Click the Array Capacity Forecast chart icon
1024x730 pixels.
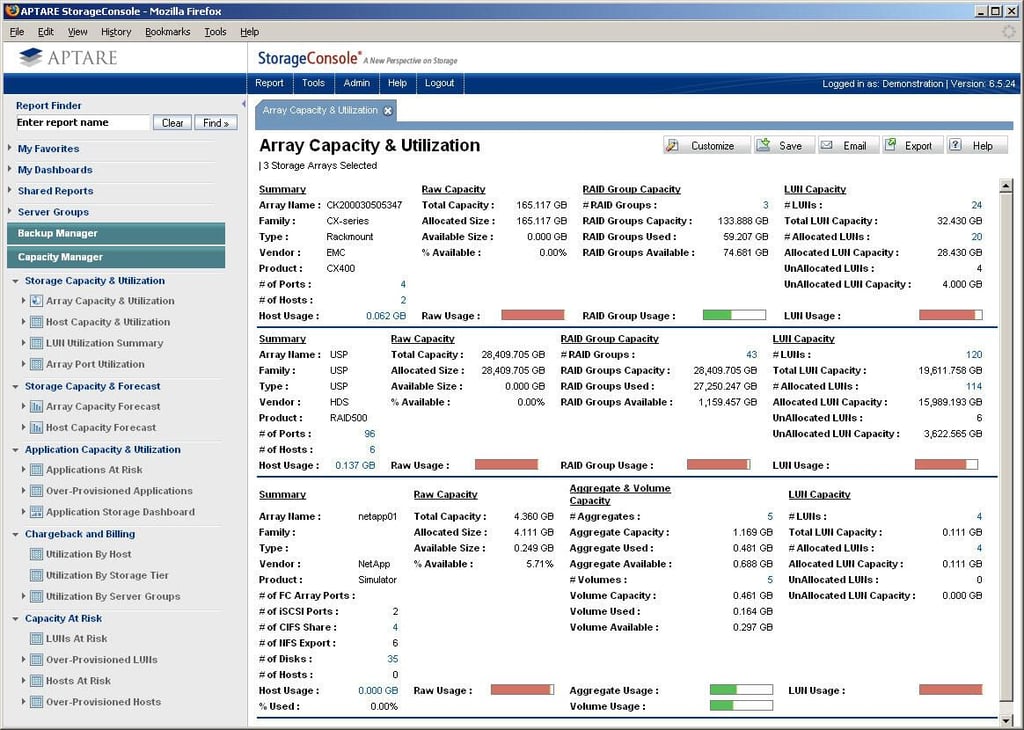click(37, 407)
